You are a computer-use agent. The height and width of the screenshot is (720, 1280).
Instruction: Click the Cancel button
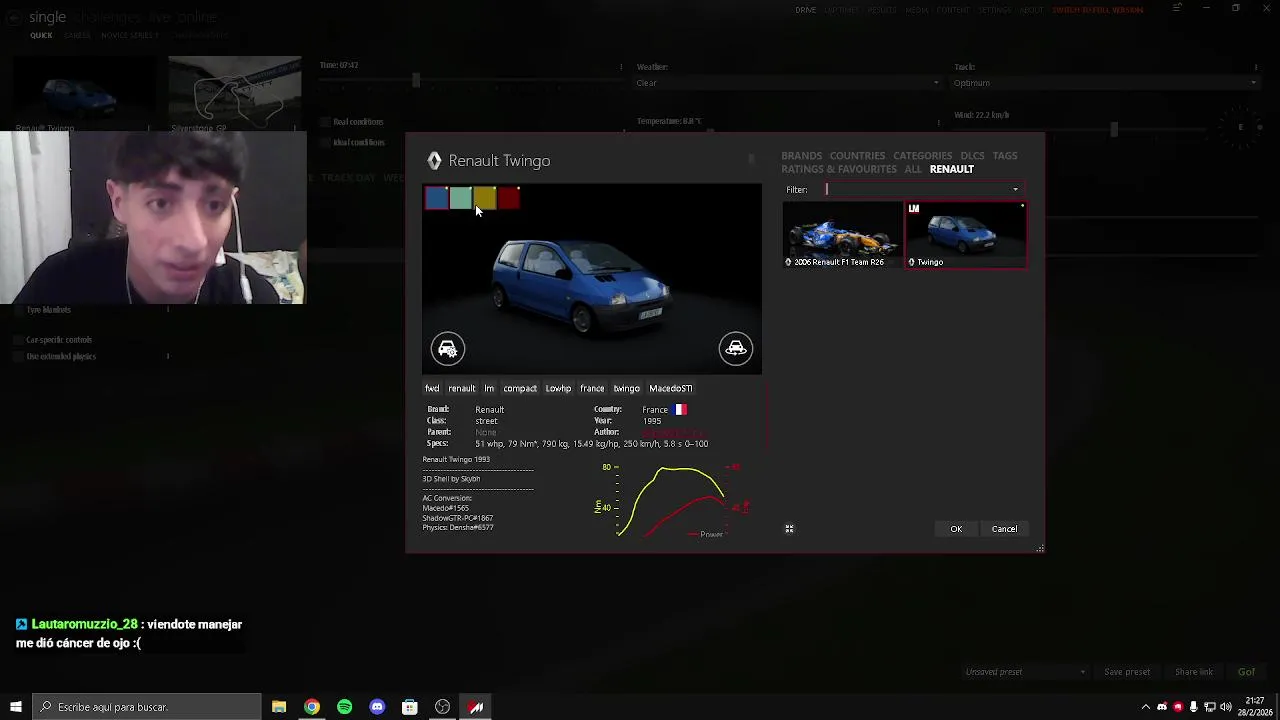[x=1004, y=529]
